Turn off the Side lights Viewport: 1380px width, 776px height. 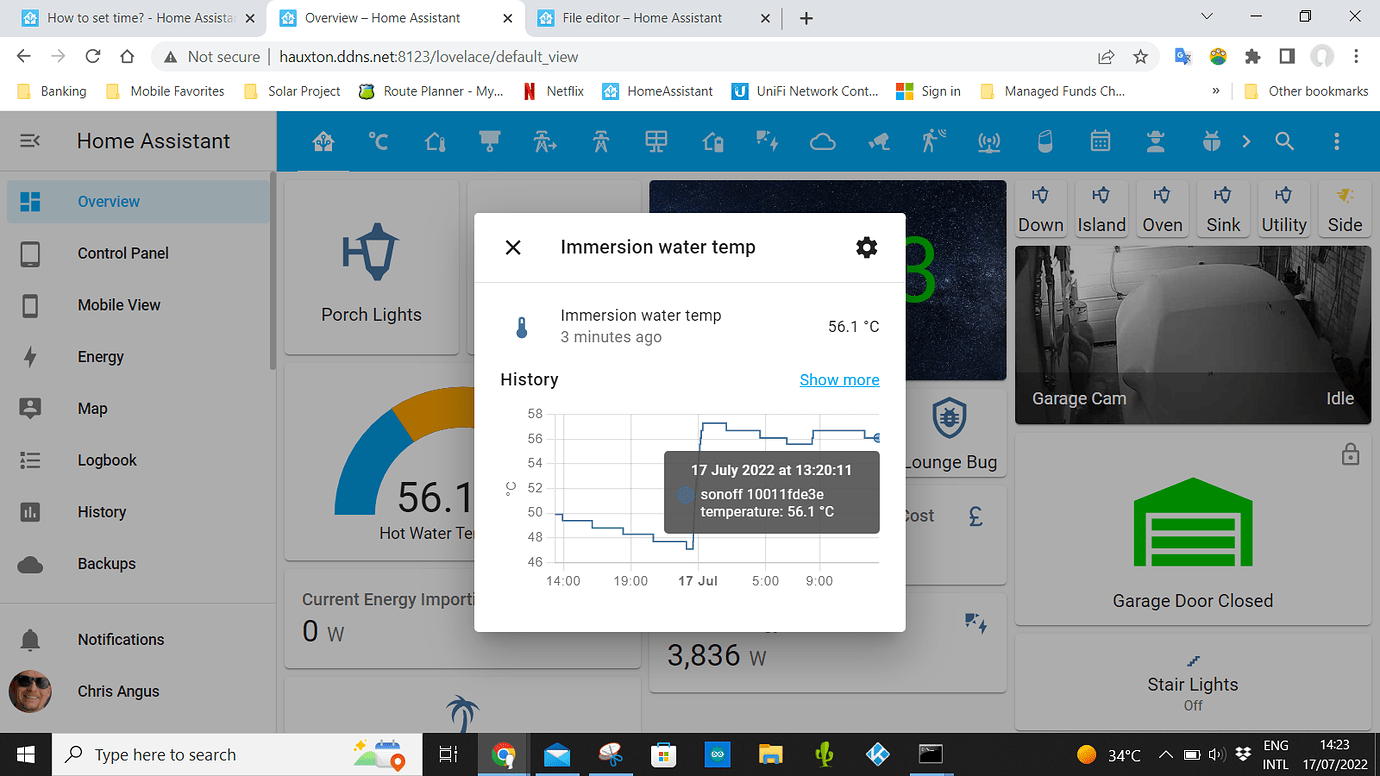(1344, 207)
